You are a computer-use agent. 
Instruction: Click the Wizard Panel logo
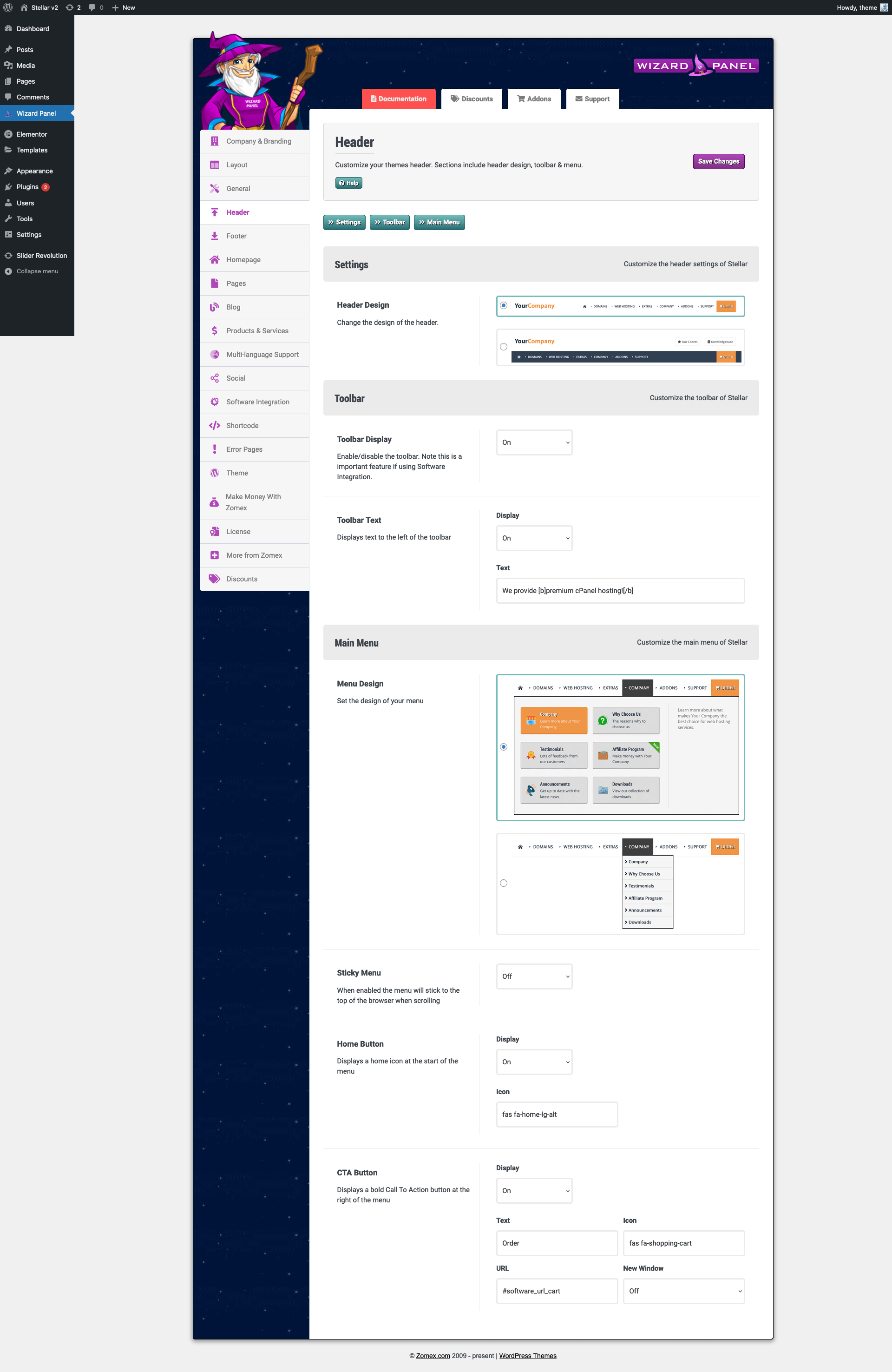696,66
